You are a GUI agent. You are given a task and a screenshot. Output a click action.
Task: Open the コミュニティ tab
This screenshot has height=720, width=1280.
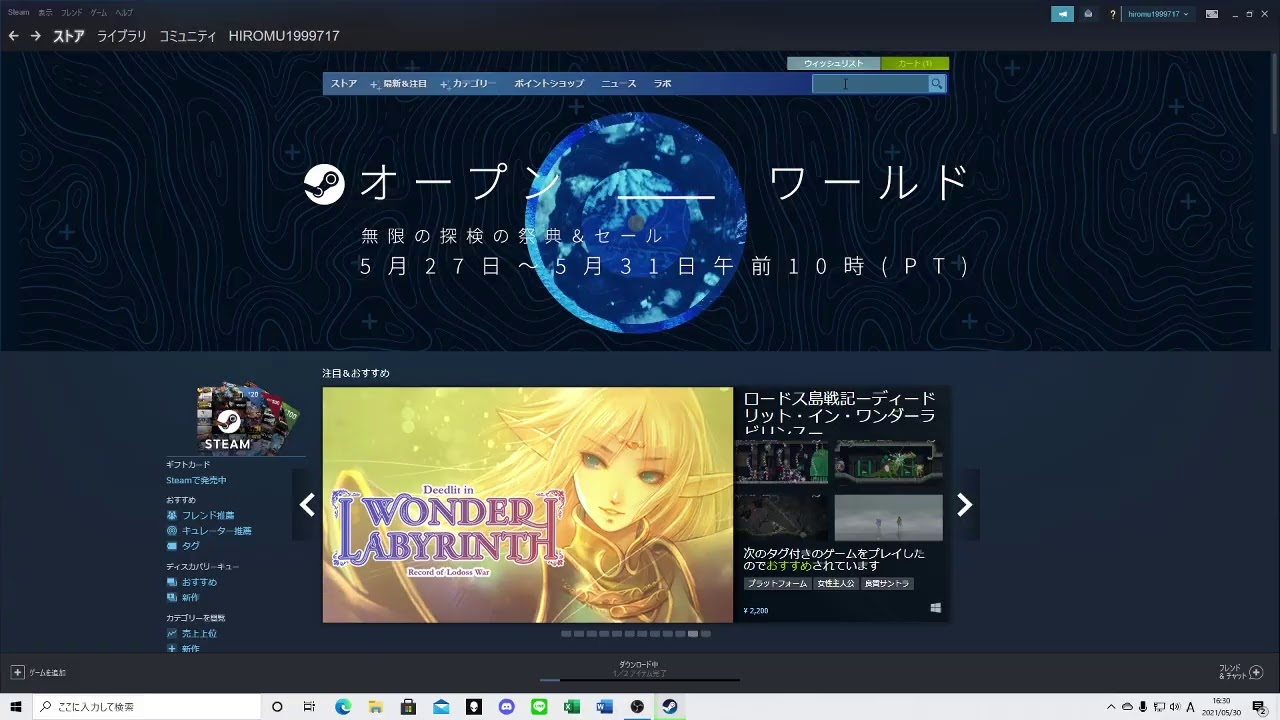(x=188, y=36)
